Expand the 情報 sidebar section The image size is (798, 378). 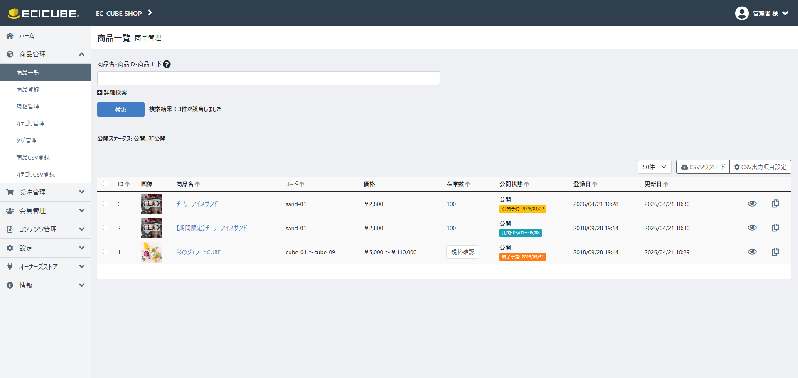pyautogui.click(x=45, y=285)
